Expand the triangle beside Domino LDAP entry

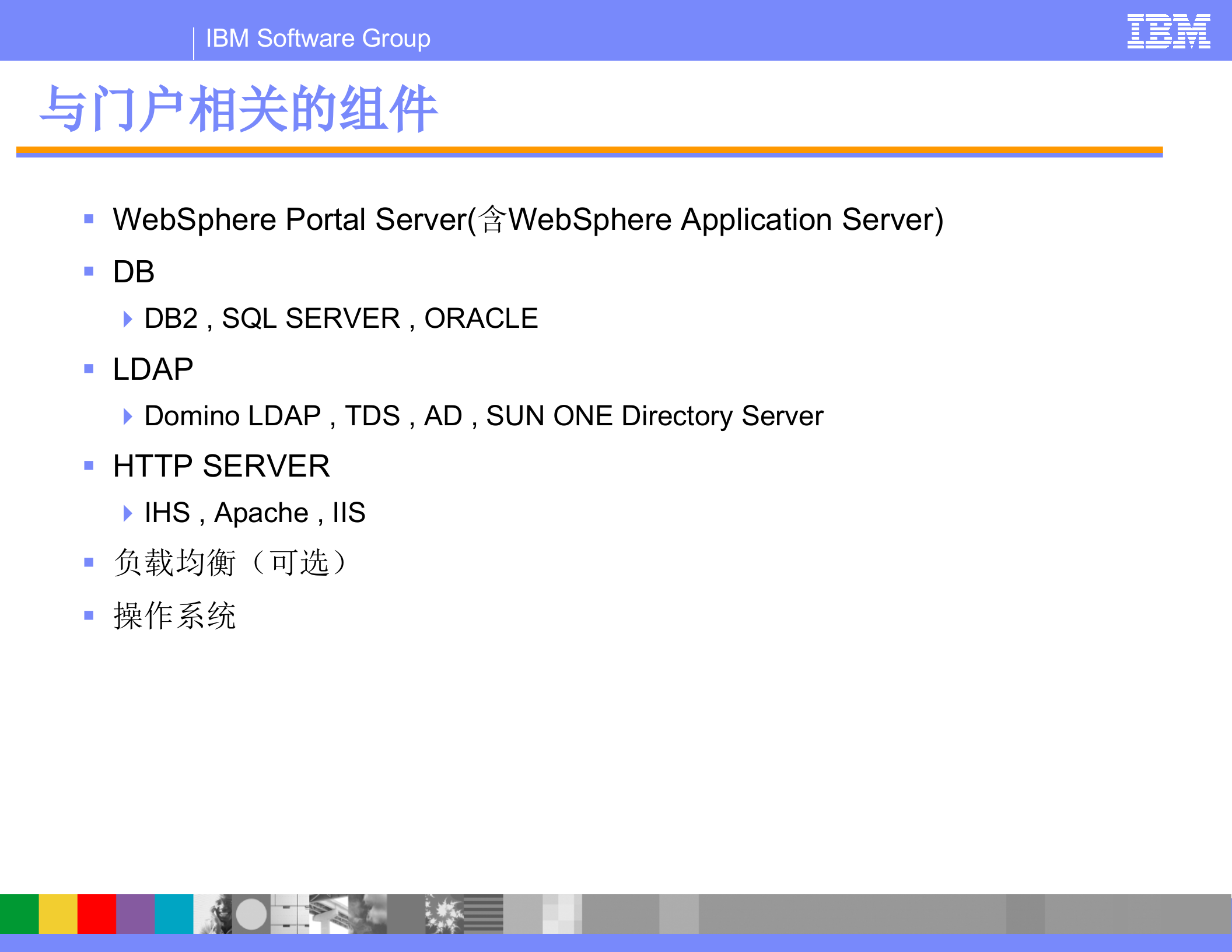point(127,416)
